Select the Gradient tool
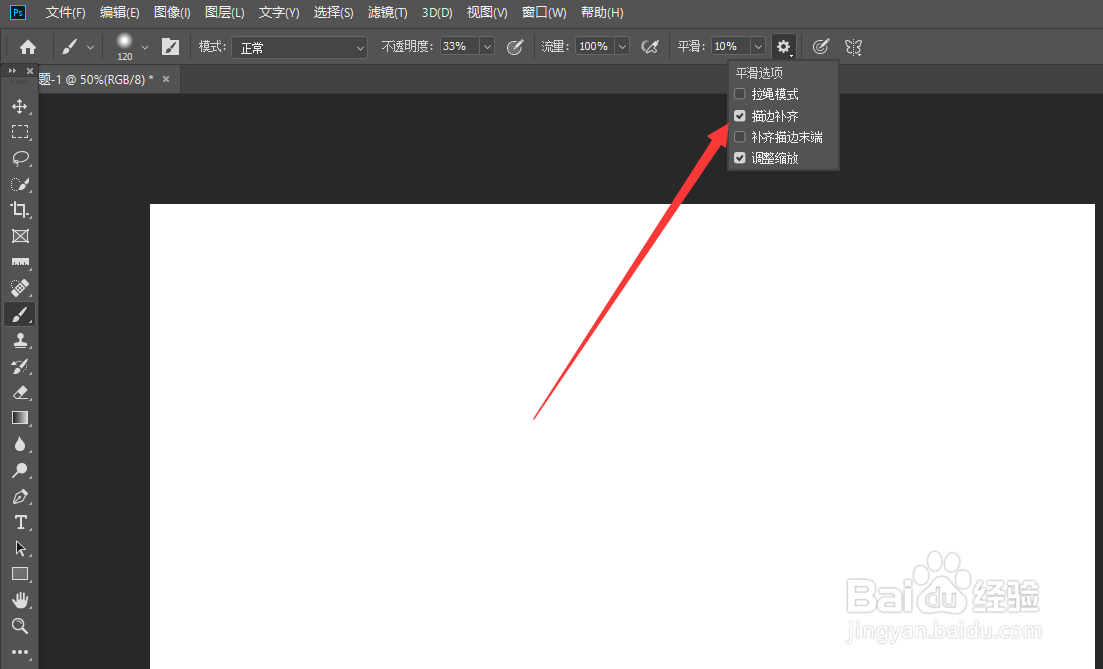 click(x=20, y=418)
